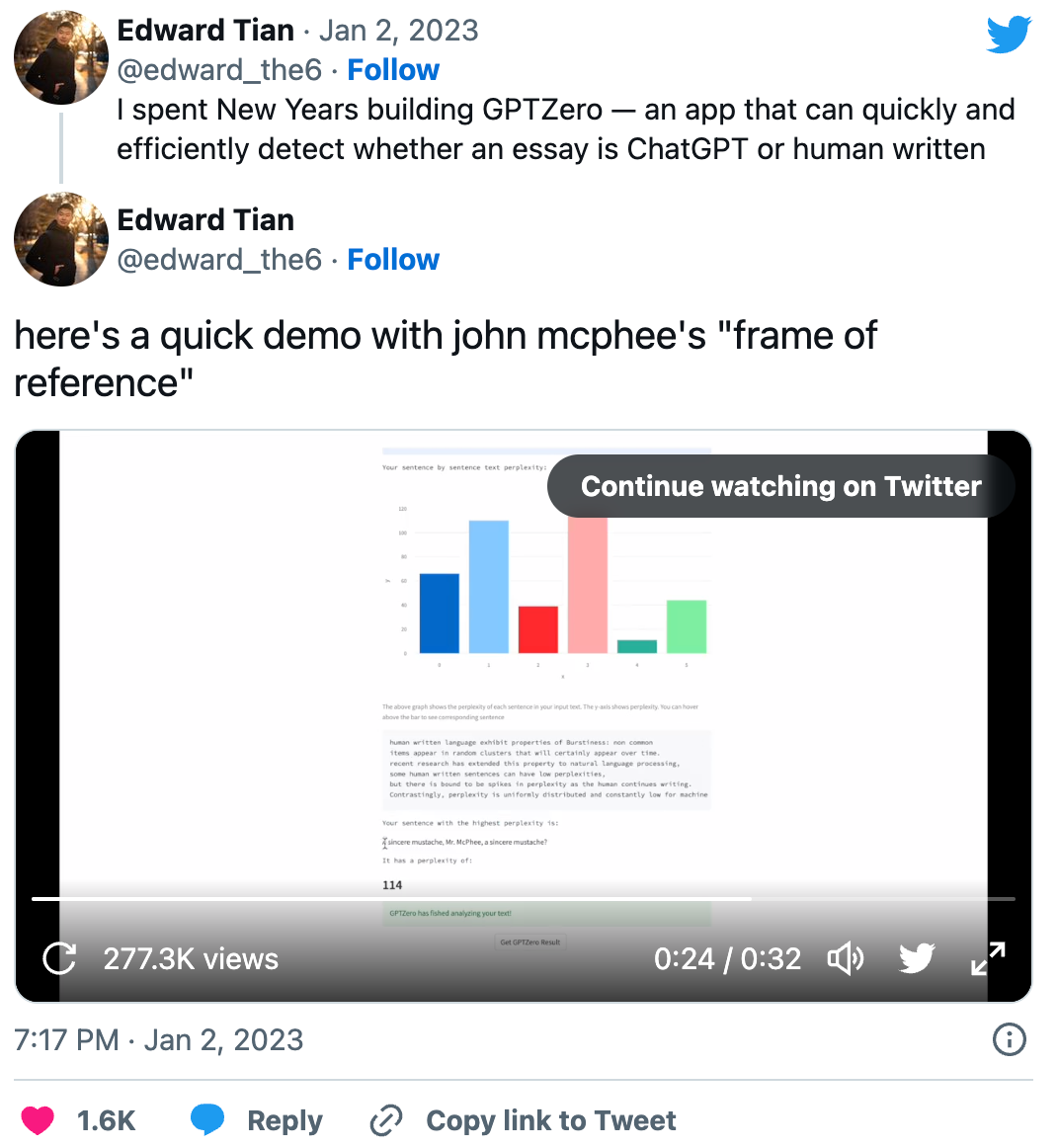Viewport: 1057px width, 1148px height.
Task: Click the info circle icon
Action: [x=1009, y=1039]
